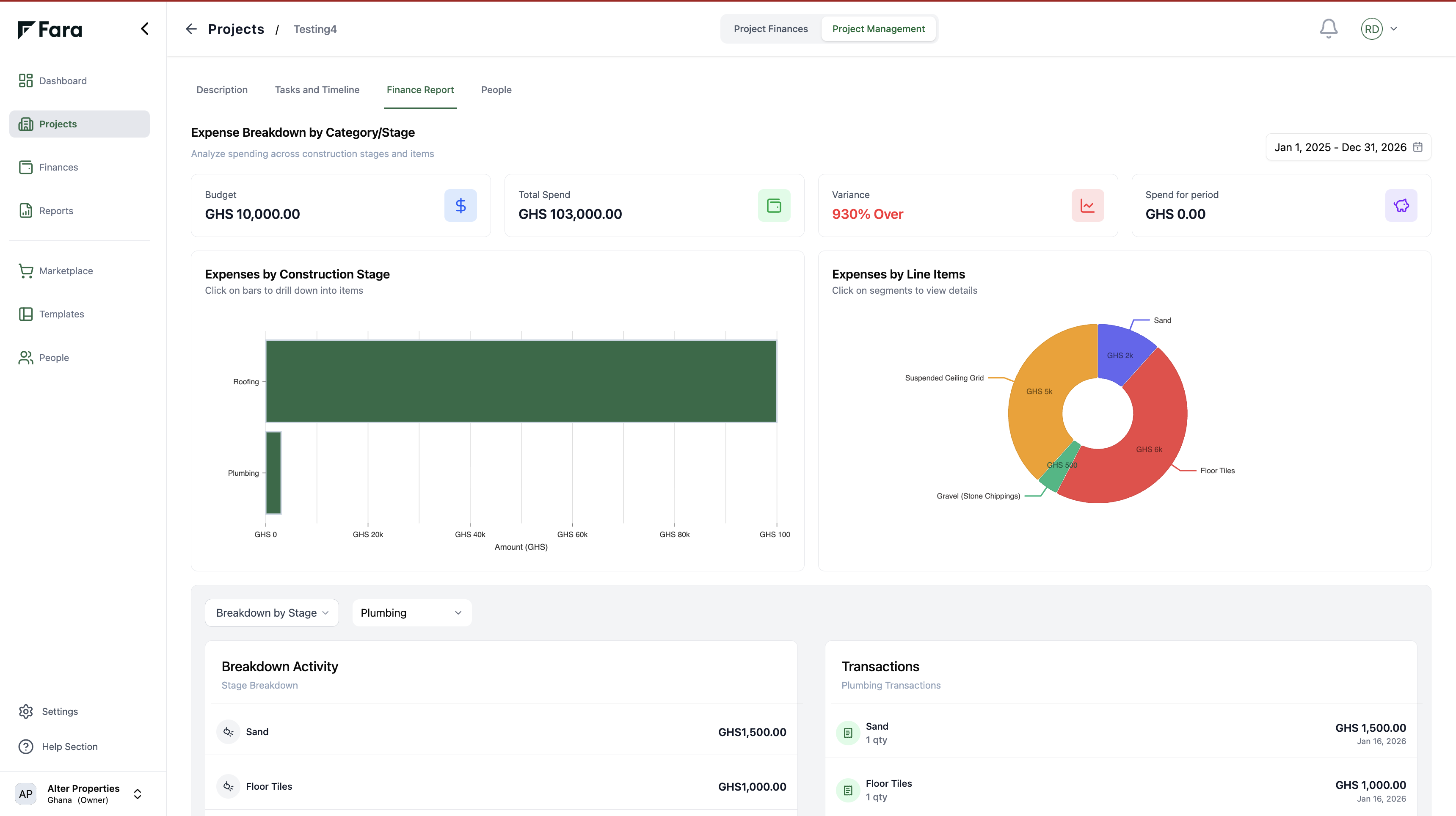Select Projects in the sidebar
The width and height of the screenshot is (1456, 816).
[79, 124]
